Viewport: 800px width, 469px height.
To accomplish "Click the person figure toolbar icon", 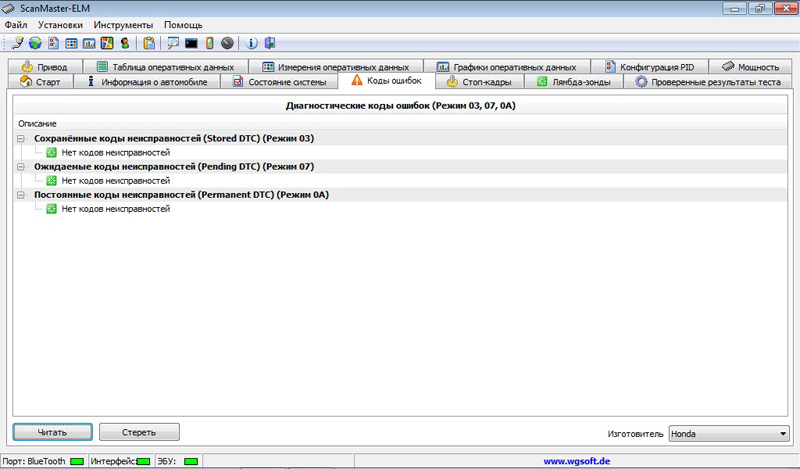I will tap(125, 43).
